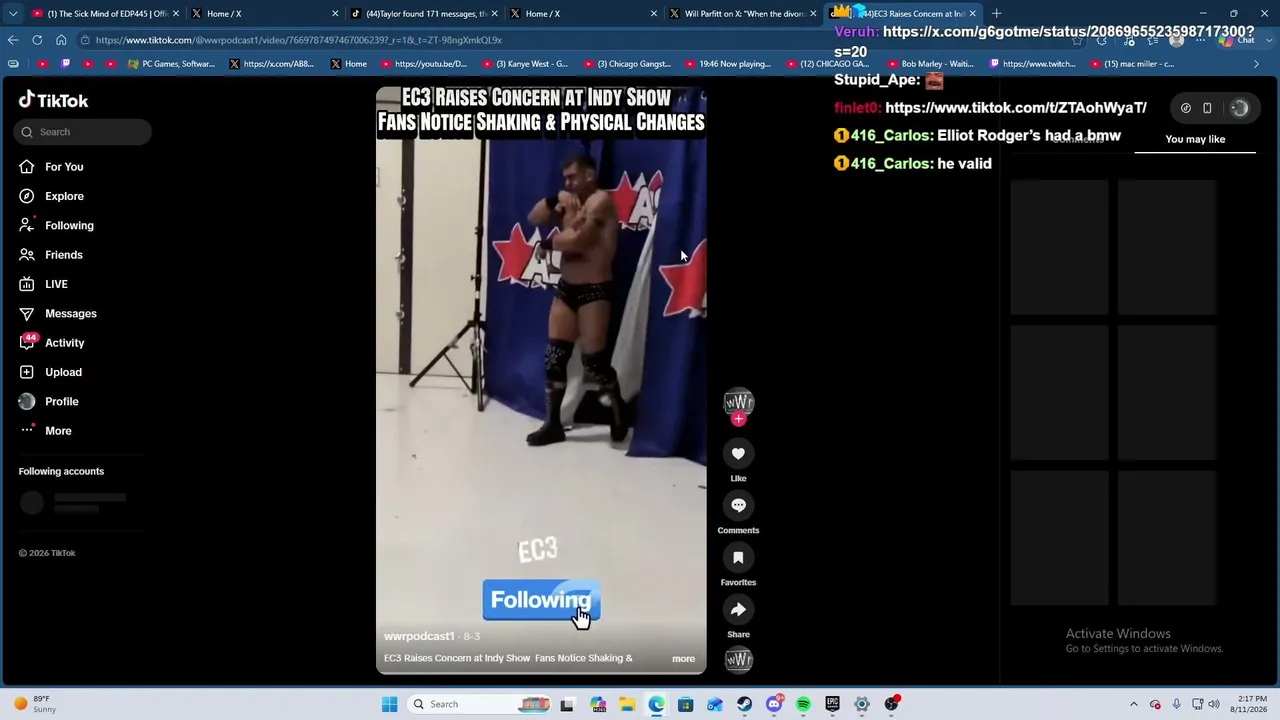Open the x.com link posted by Veruh
This screenshot has height=720, width=1280.
tap(1044, 42)
